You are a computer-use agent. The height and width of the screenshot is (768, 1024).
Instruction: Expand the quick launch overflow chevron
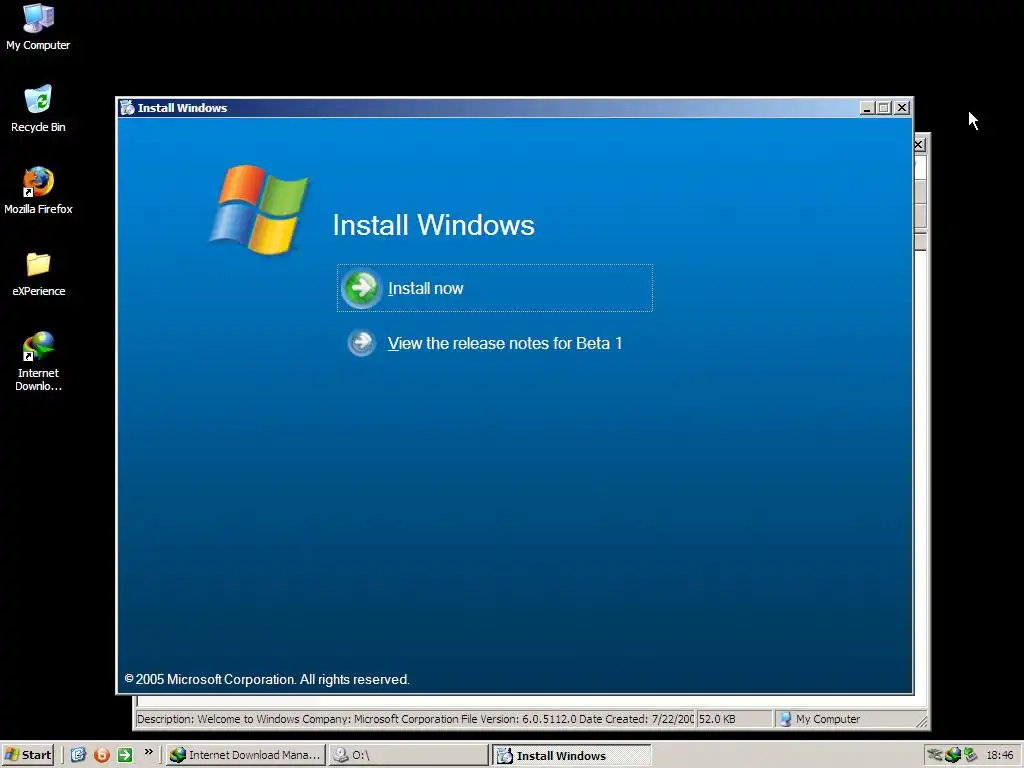148,752
